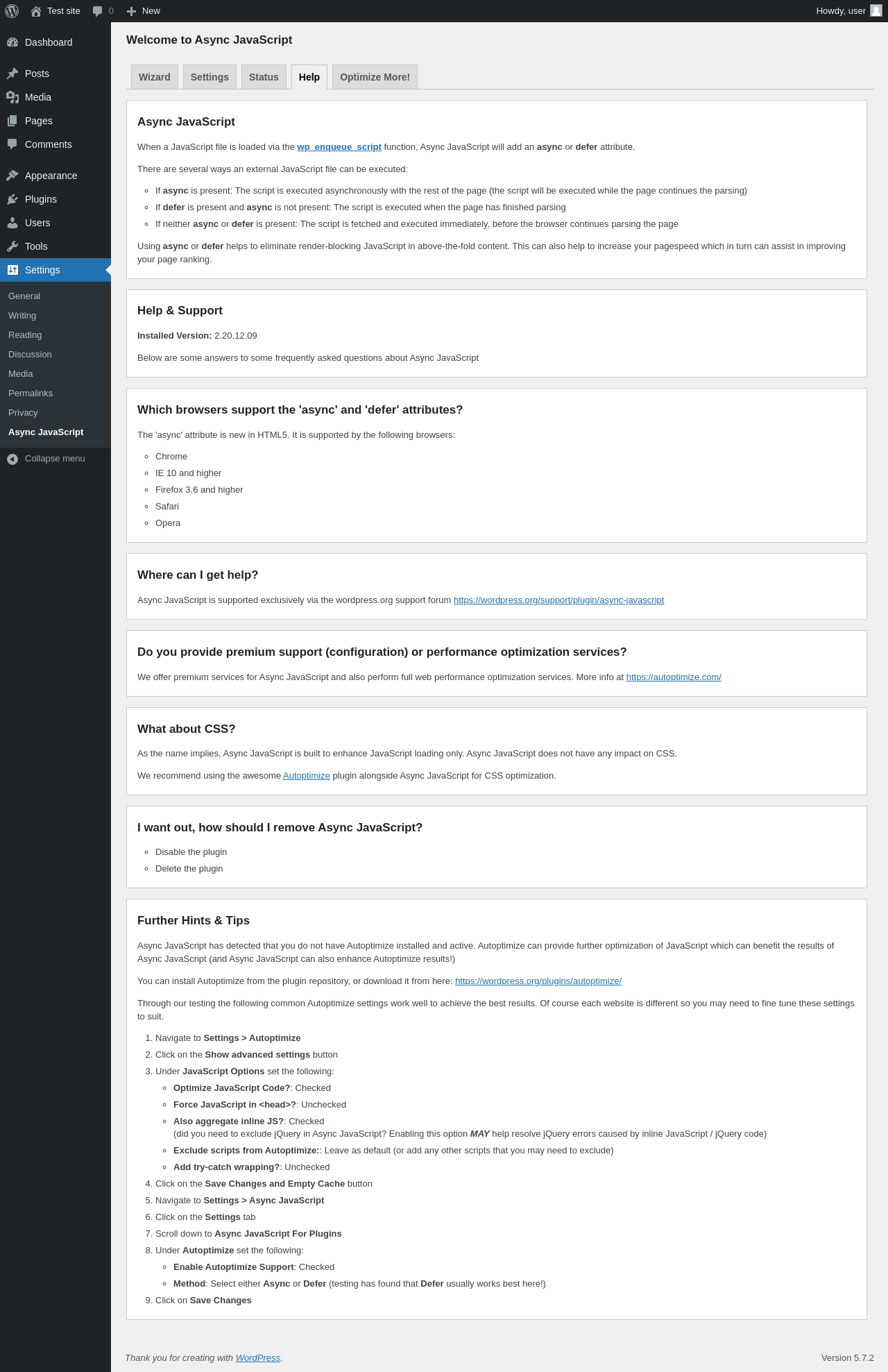Click the user avatar icon

click(x=876, y=10)
